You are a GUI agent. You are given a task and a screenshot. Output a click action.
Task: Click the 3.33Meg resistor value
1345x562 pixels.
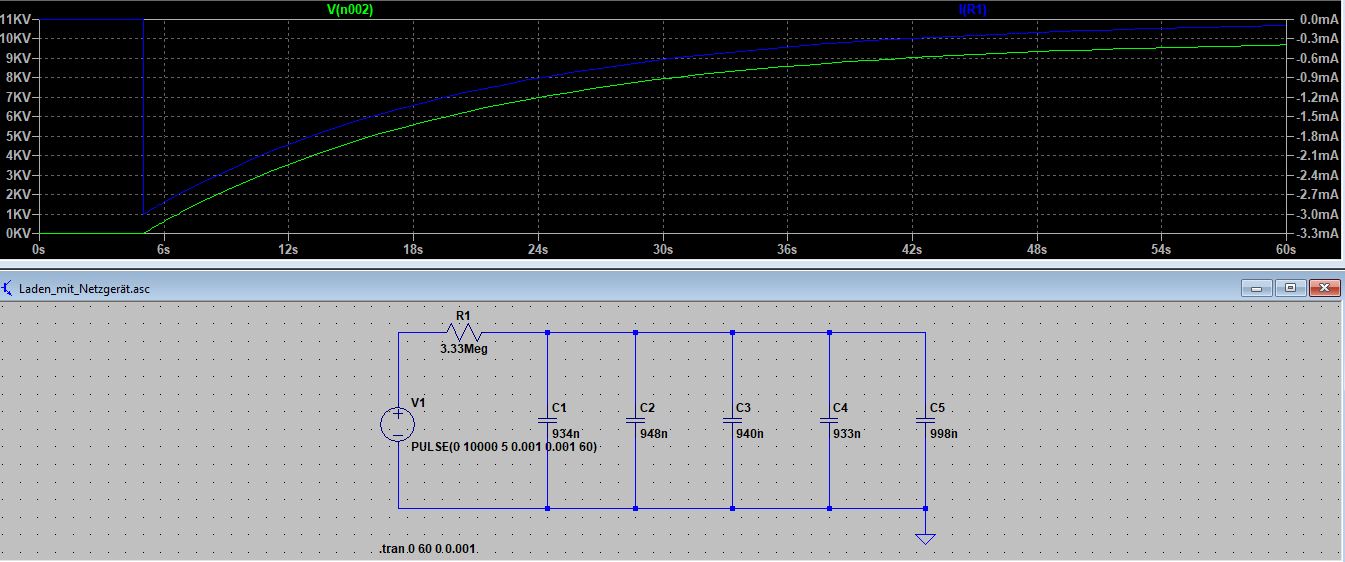[463, 350]
